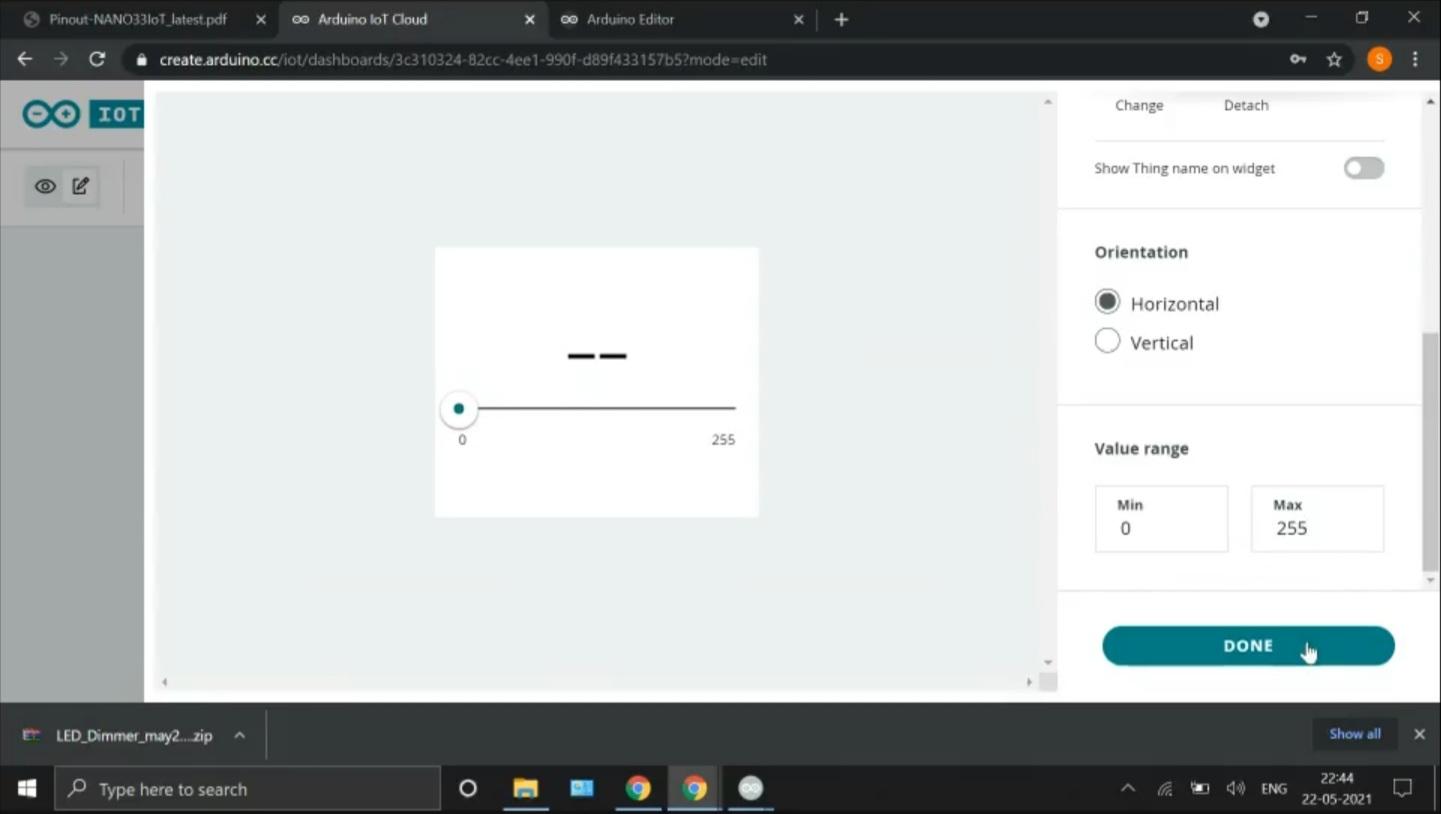The image size is (1441, 814).
Task: Click the address bar URL
Action: tap(463, 59)
